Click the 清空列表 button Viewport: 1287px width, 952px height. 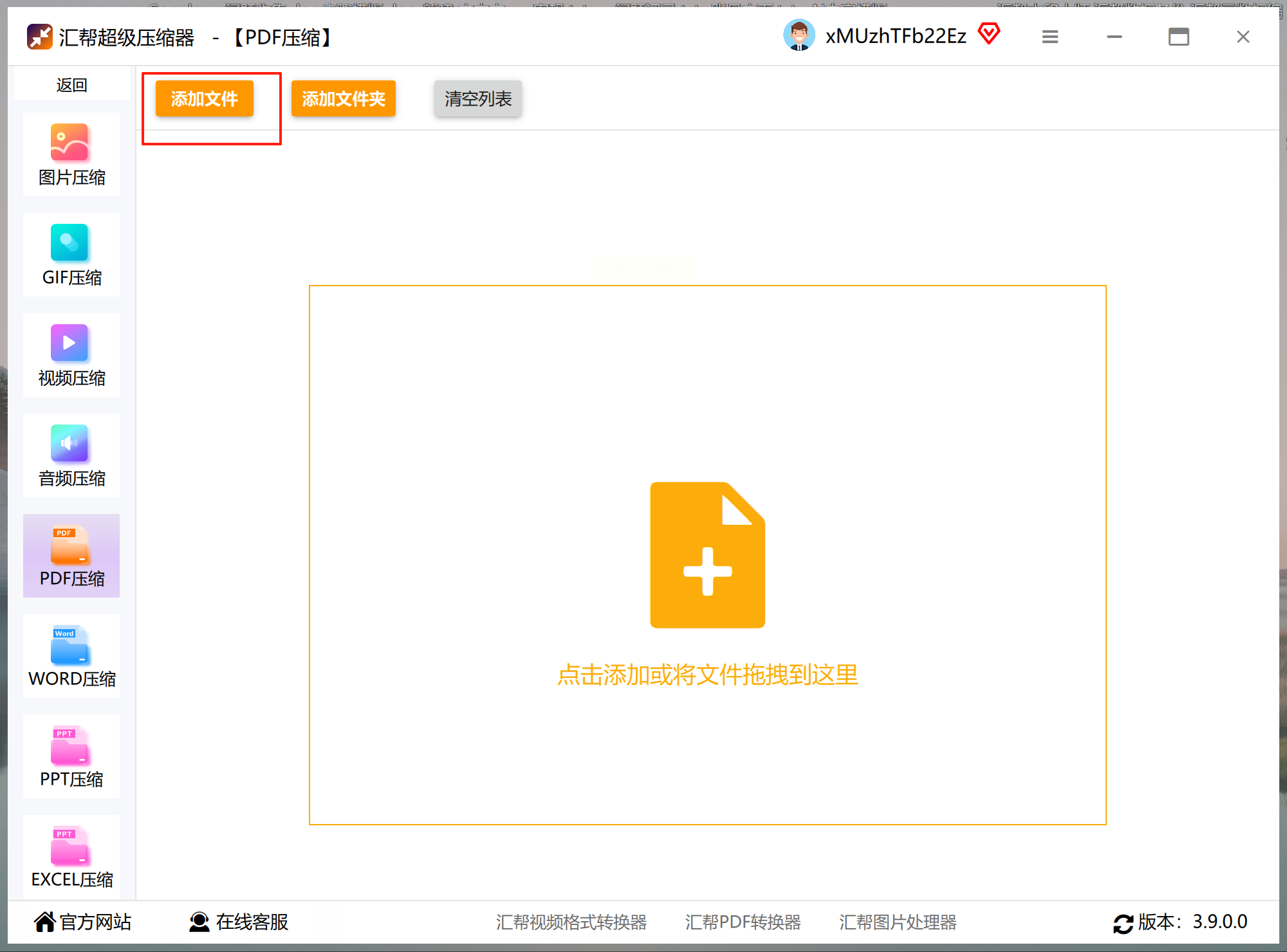477,98
